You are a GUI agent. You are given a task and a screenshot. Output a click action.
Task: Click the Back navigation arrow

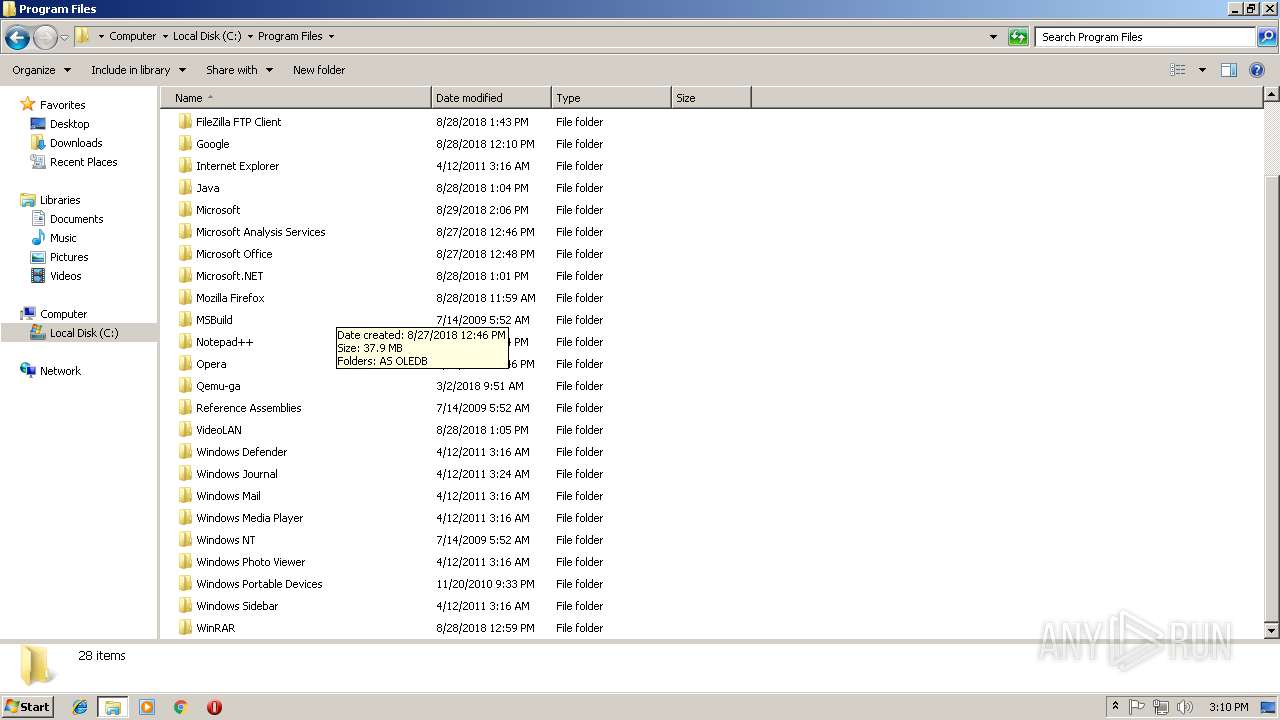click(17, 38)
